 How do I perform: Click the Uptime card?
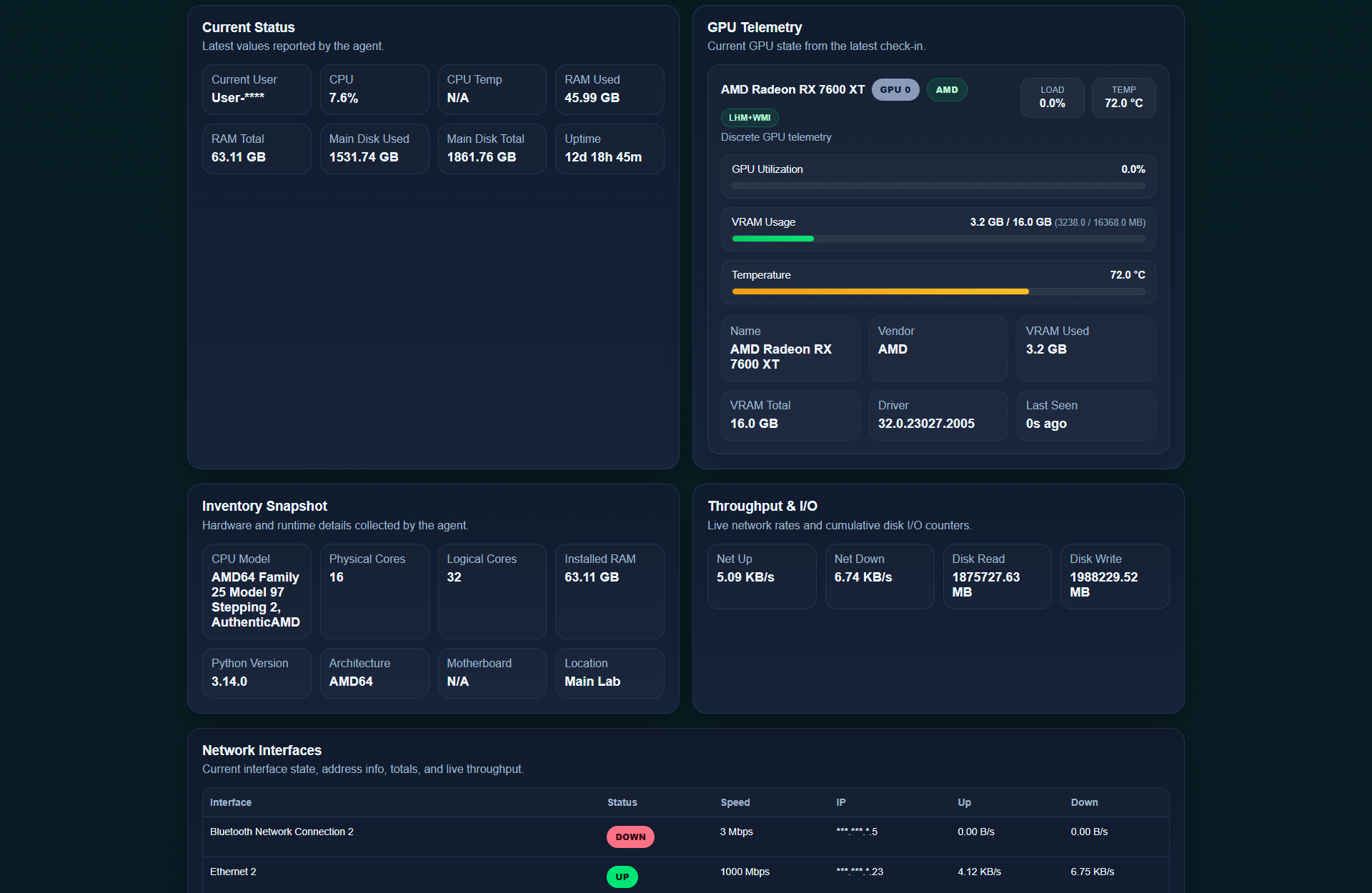coord(609,149)
